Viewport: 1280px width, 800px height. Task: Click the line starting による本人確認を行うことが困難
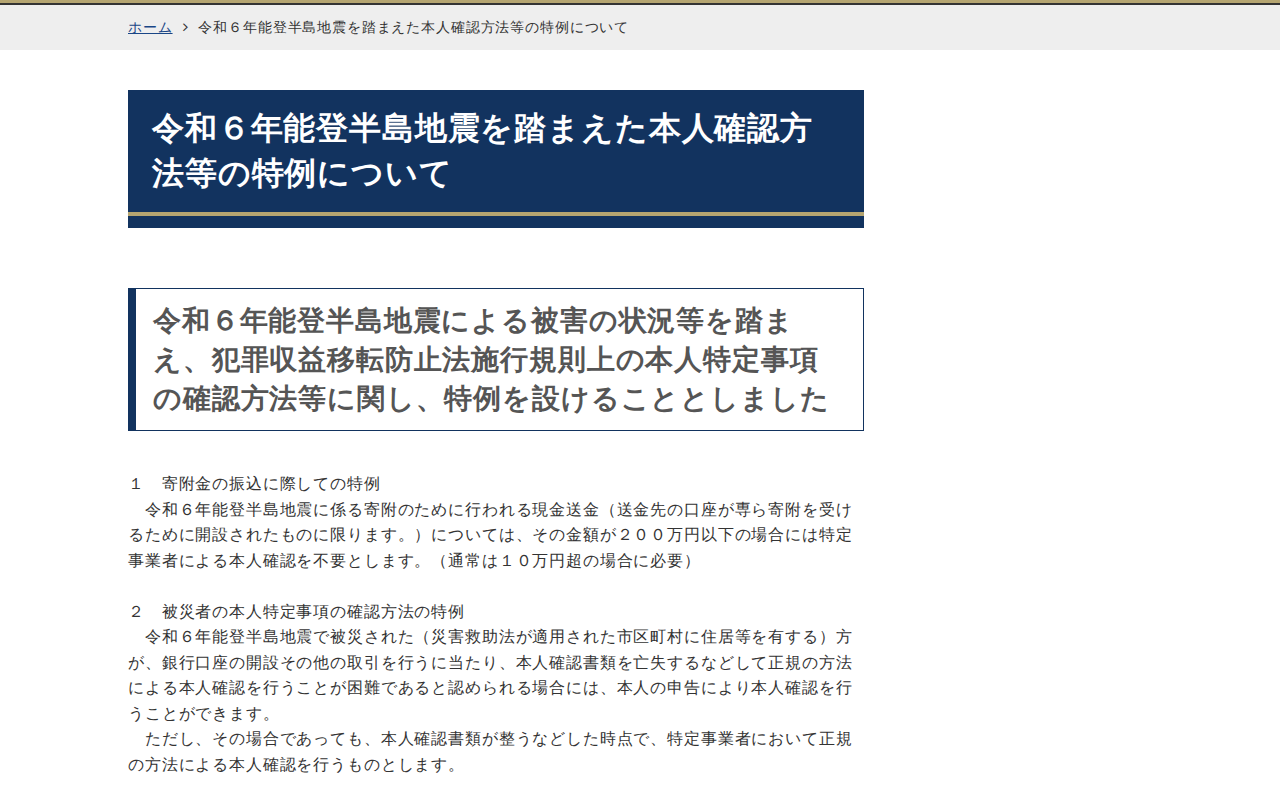[x=490, y=689]
